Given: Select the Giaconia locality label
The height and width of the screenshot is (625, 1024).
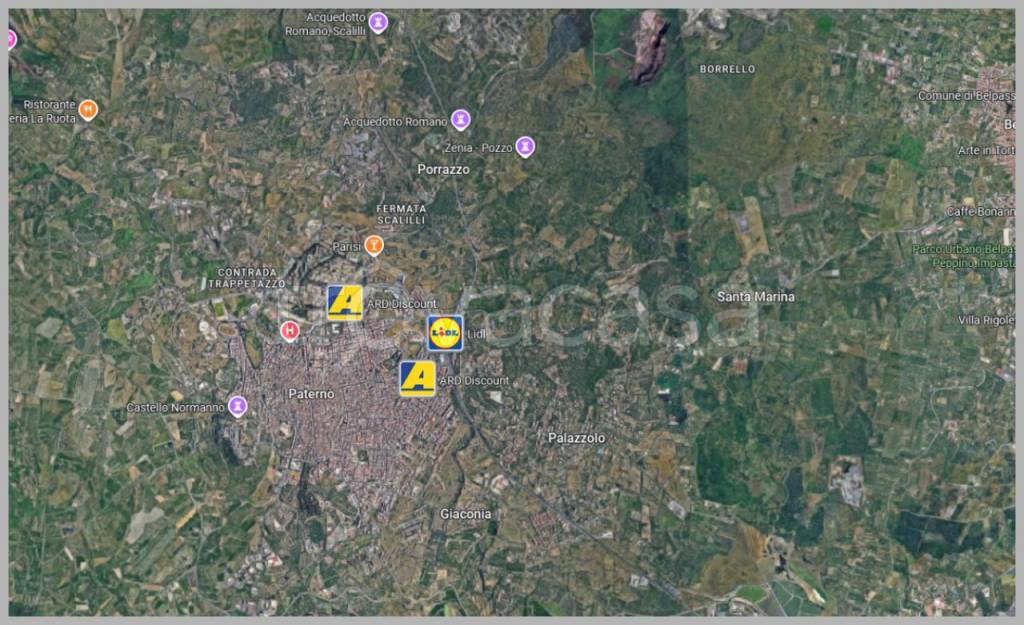Looking at the screenshot, I should [466, 514].
